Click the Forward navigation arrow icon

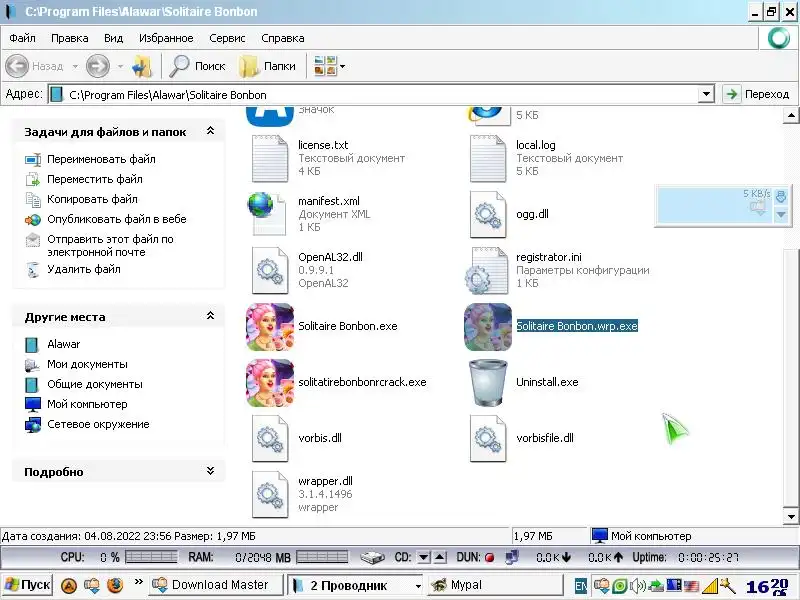[97, 66]
